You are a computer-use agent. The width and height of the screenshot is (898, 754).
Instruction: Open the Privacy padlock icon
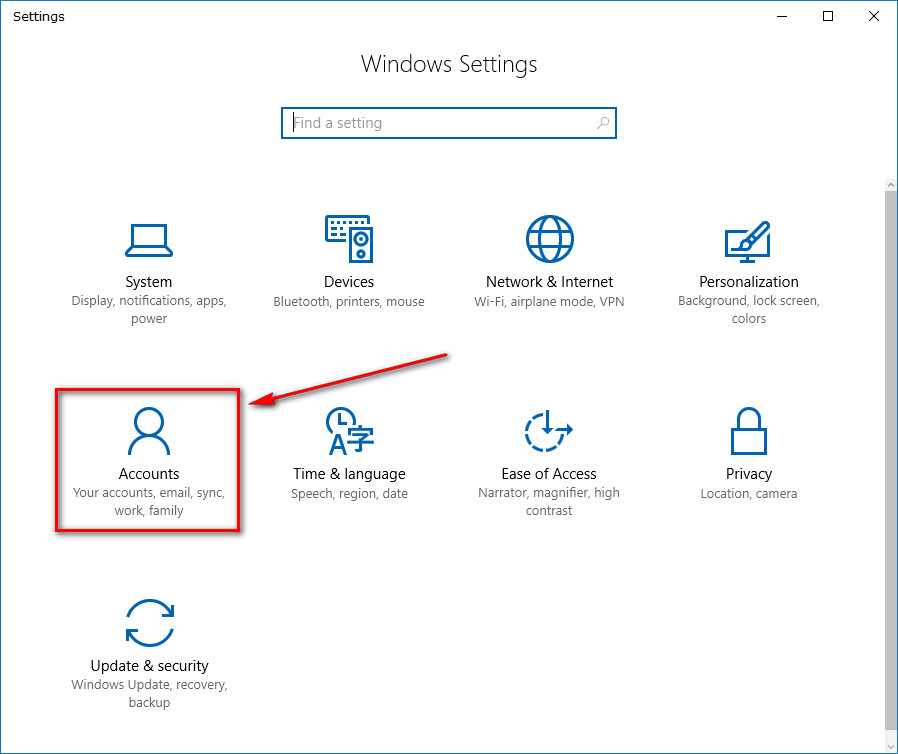point(749,431)
